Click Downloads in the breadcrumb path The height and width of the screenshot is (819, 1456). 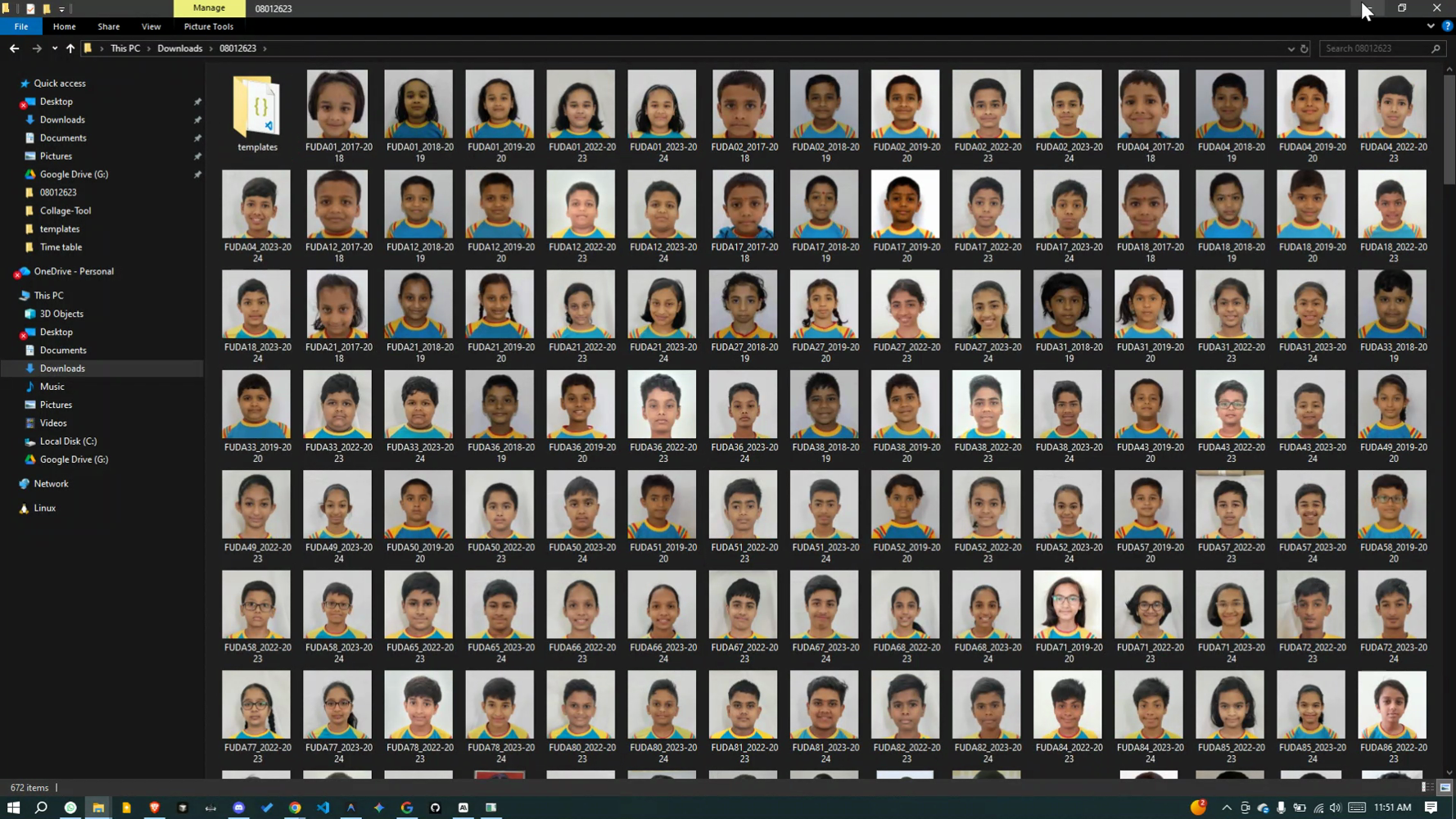(x=179, y=48)
